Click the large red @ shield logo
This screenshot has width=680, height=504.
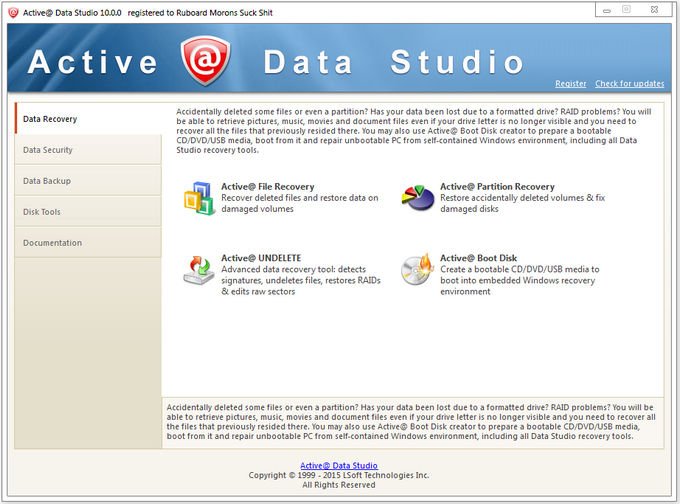tap(205, 60)
